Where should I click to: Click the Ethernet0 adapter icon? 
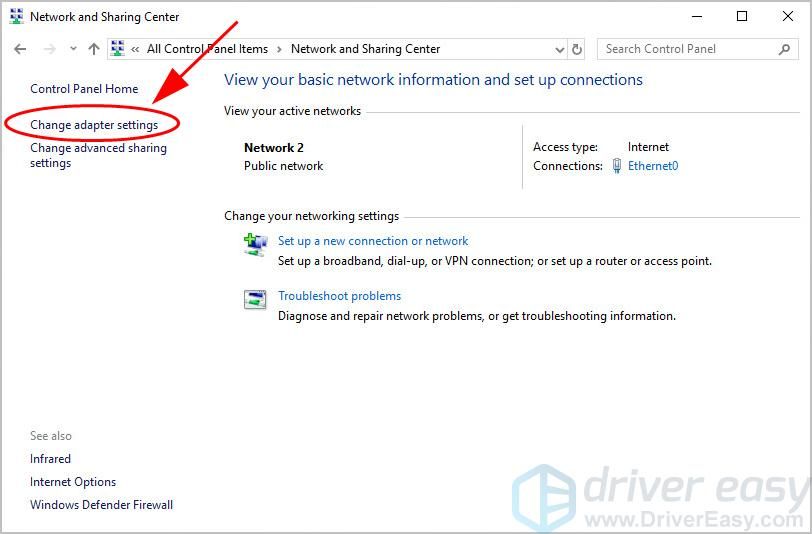click(x=617, y=166)
